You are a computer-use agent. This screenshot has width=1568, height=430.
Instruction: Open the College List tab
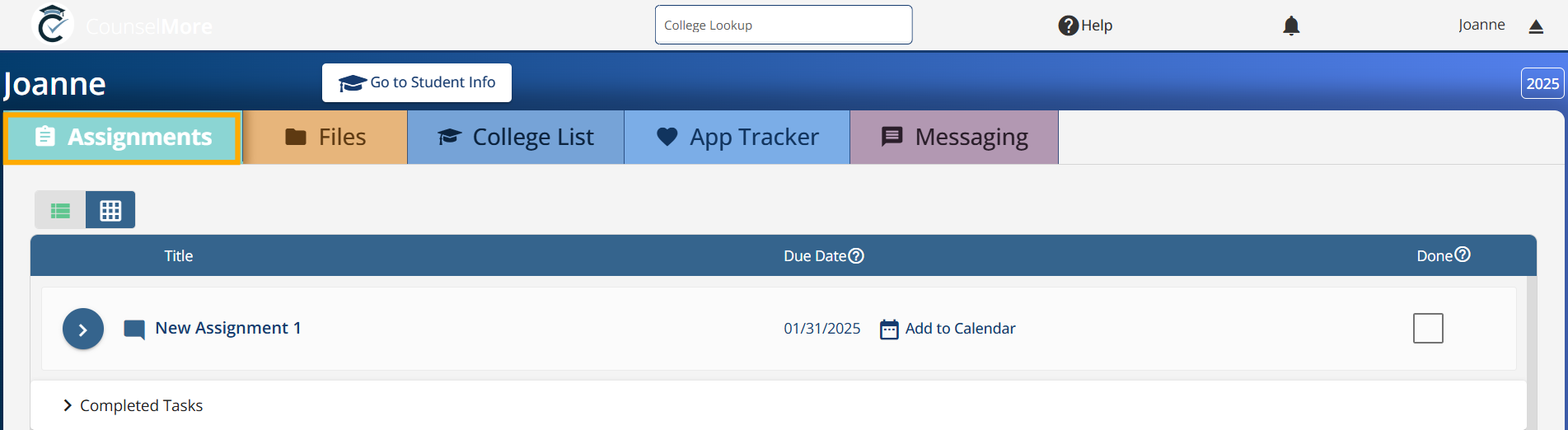tap(516, 137)
